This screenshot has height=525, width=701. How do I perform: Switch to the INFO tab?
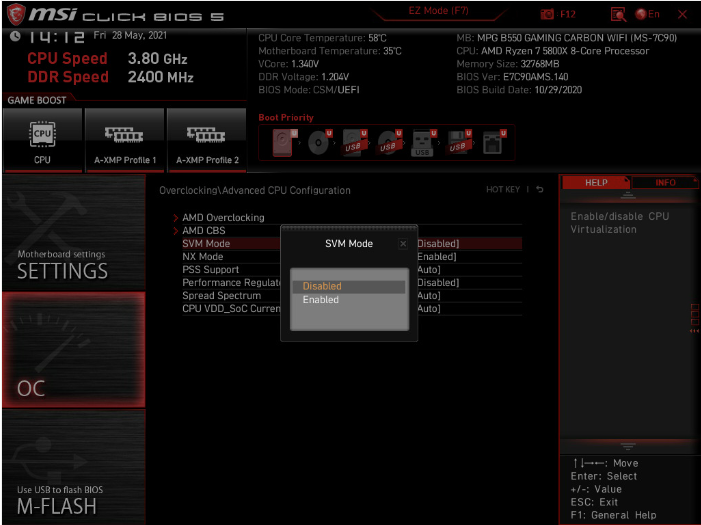click(x=665, y=182)
